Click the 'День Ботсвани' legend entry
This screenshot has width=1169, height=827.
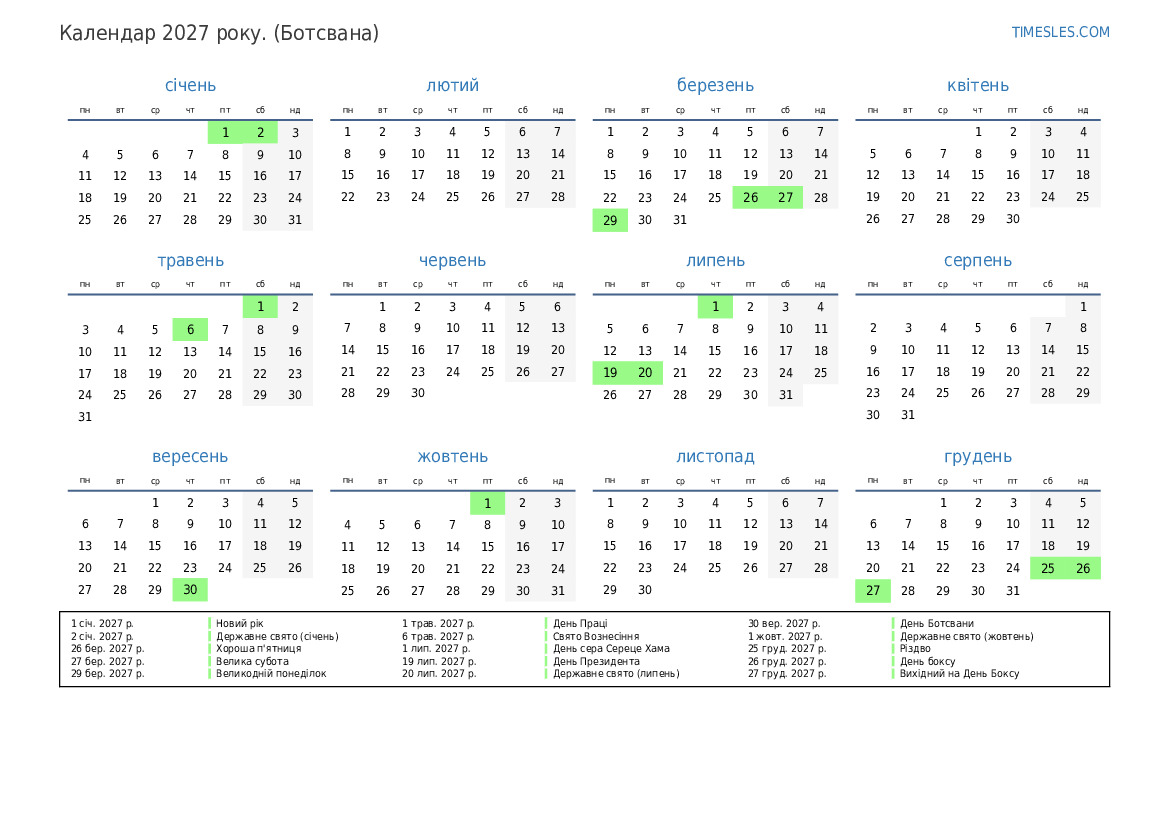click(x=936, y=623)
